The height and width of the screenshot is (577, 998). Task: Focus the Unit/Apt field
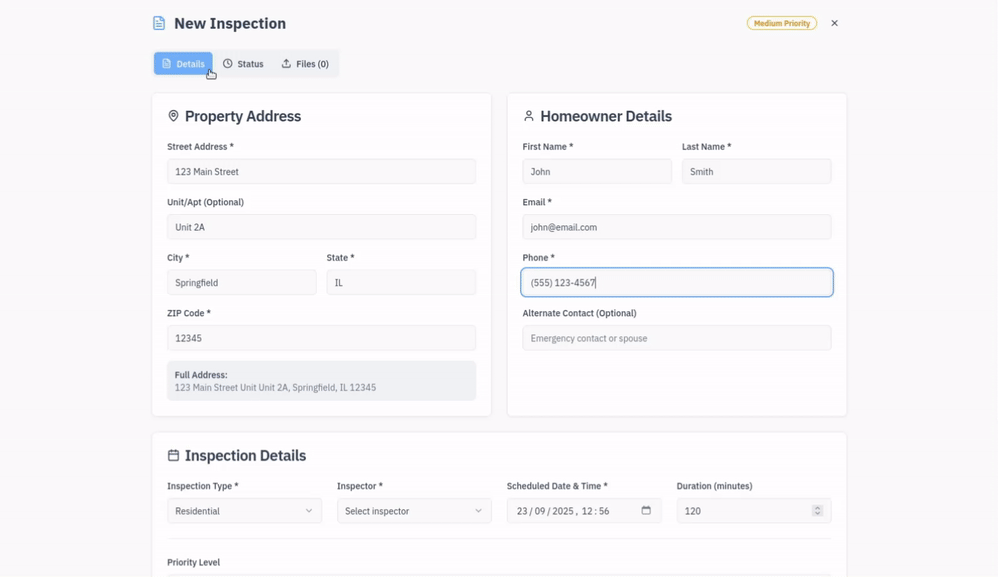321,227
